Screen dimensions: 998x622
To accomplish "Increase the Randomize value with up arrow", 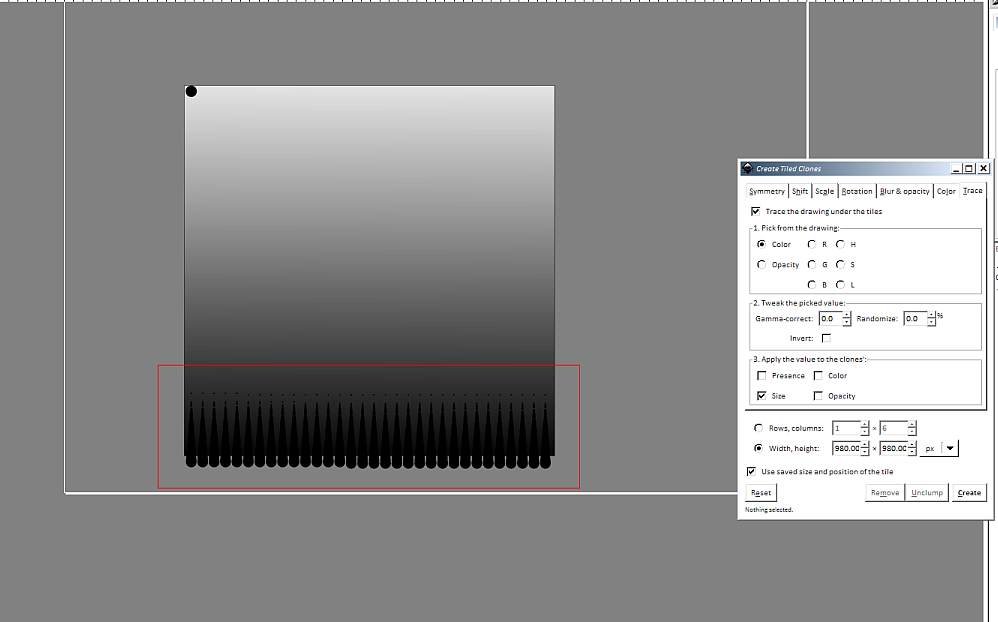I will pos(932,315).
